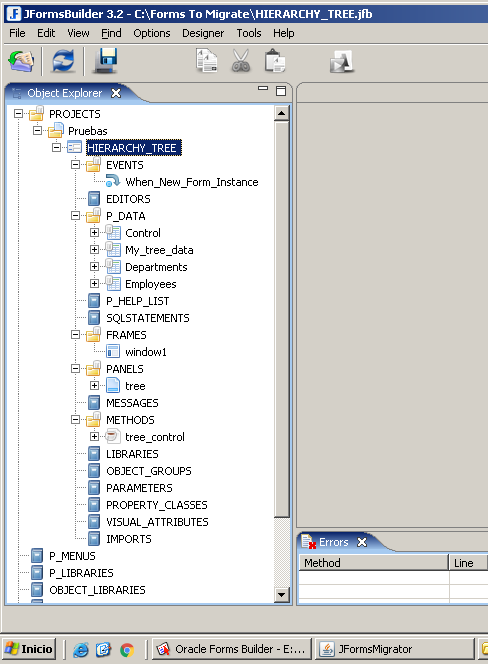Collapse the METHODS folder
The width and height of the screenshot is (488, 664).
click(x=75, y=419)
